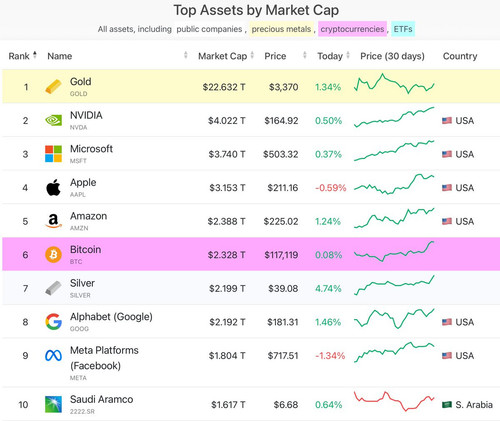Viewport: 500px width, 421px height.
Task: Click the NVIDIA logo icon
Action: coord(53,120)
